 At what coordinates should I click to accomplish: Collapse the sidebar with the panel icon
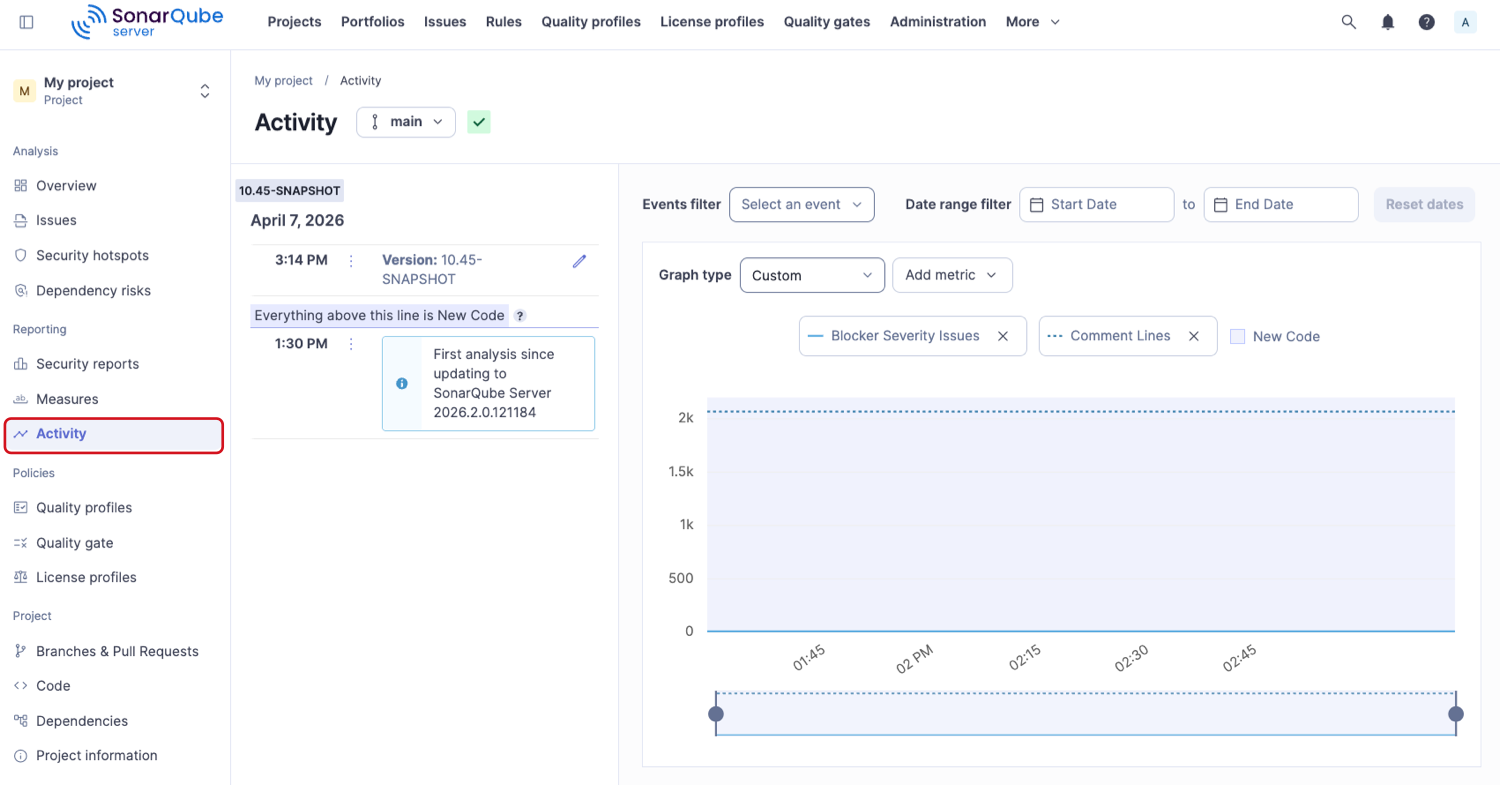[27, 22]
